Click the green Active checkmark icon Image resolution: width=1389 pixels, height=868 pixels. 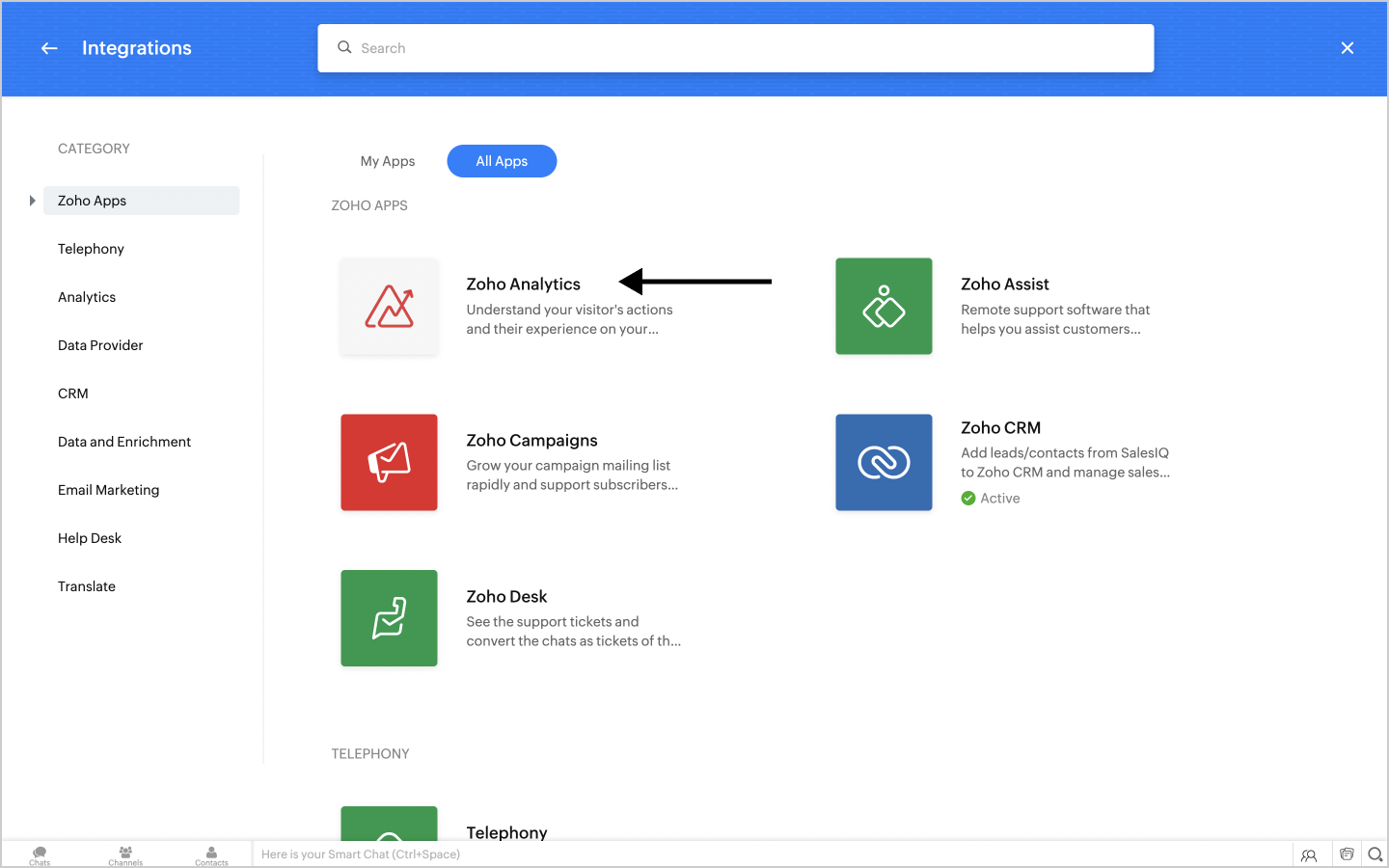coord(968,499)
